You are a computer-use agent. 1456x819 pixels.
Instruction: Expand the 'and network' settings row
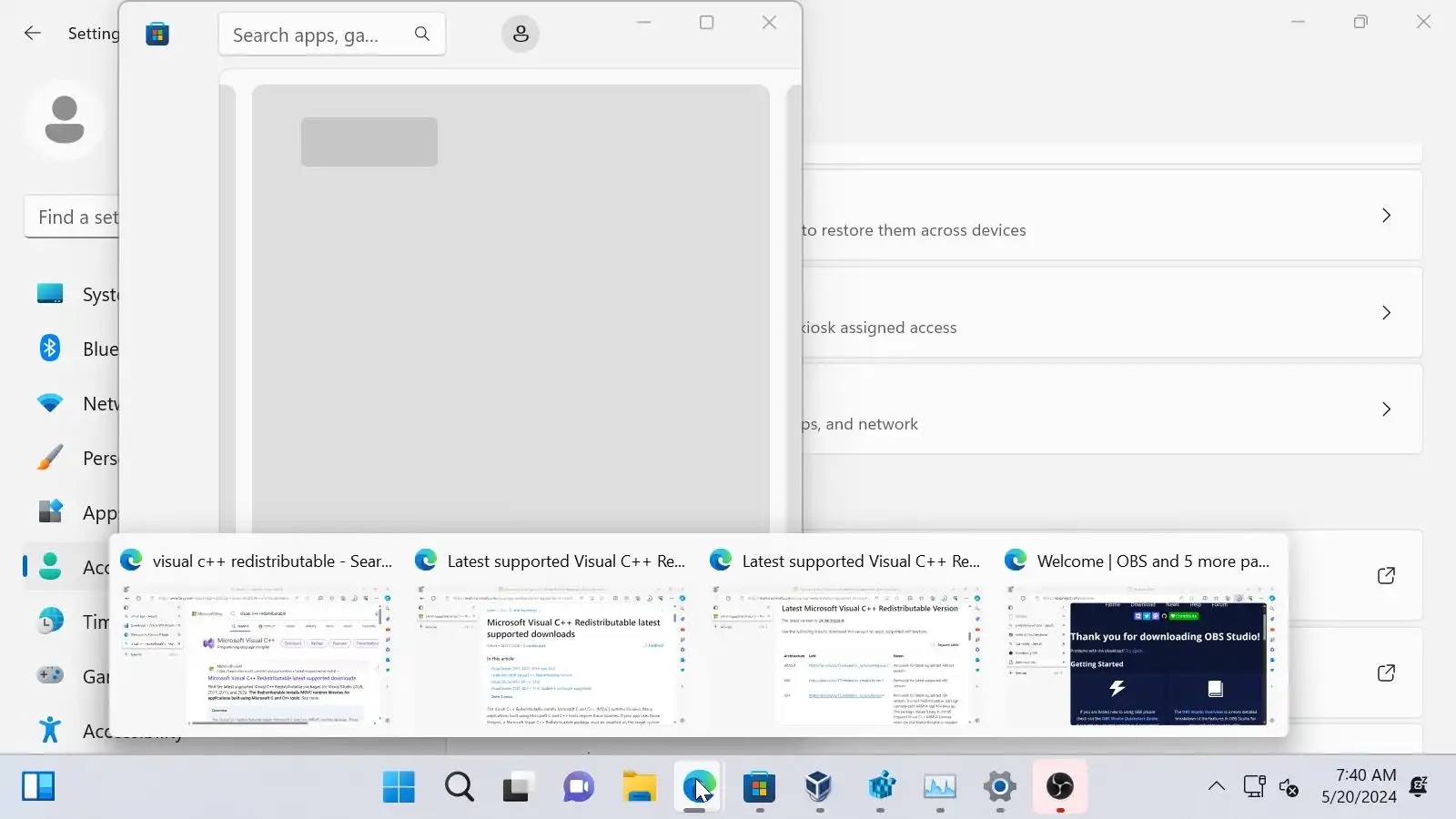pos(1112,409)
